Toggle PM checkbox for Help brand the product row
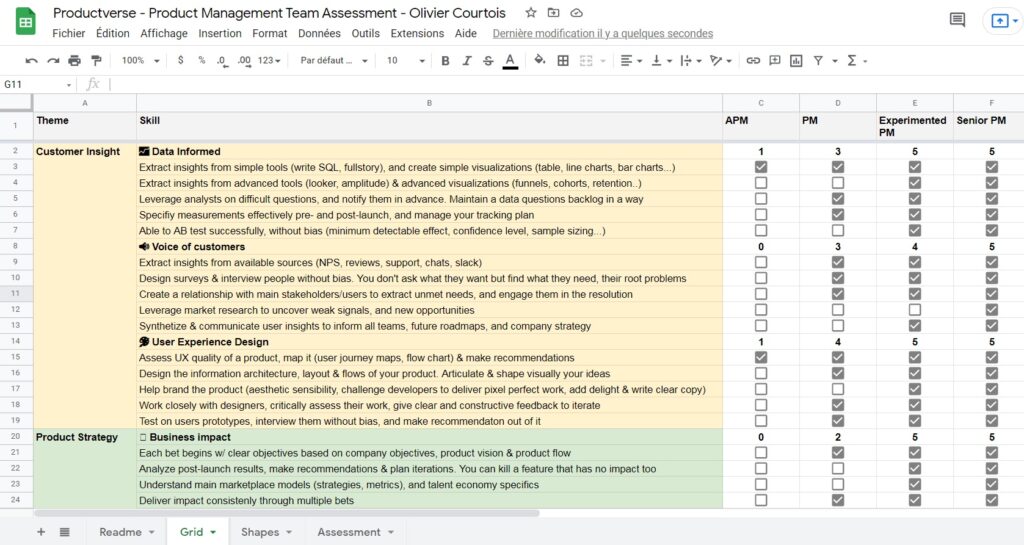This screenshot has height=545, width=1024. 838,389
